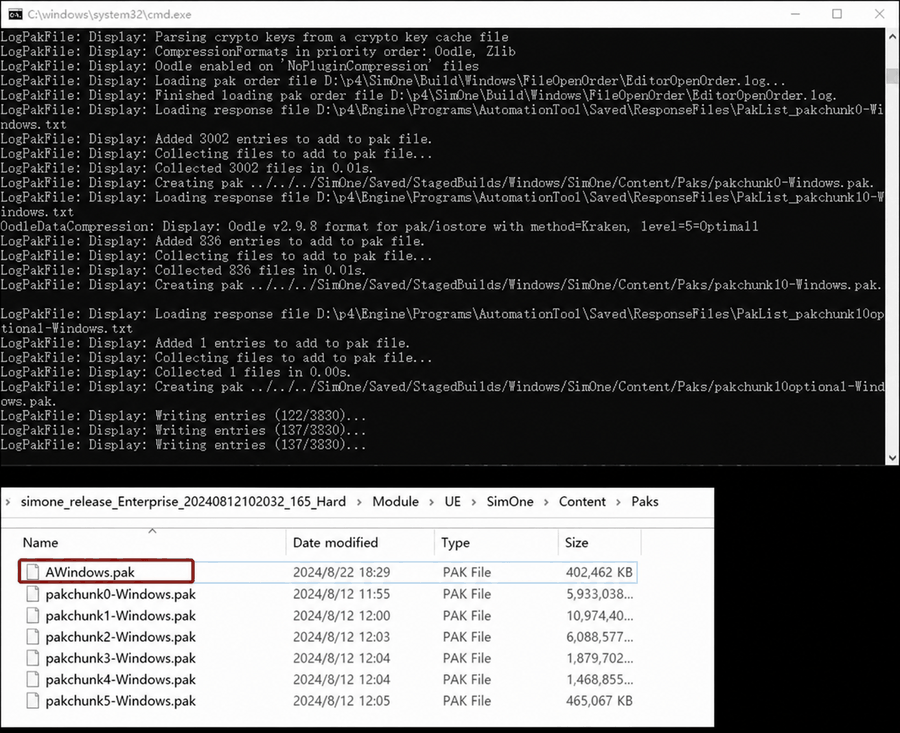Expand the chevron after Module breadcrumb
The image size is (900, 733).
pyautogui.click(x=432, y=502)
